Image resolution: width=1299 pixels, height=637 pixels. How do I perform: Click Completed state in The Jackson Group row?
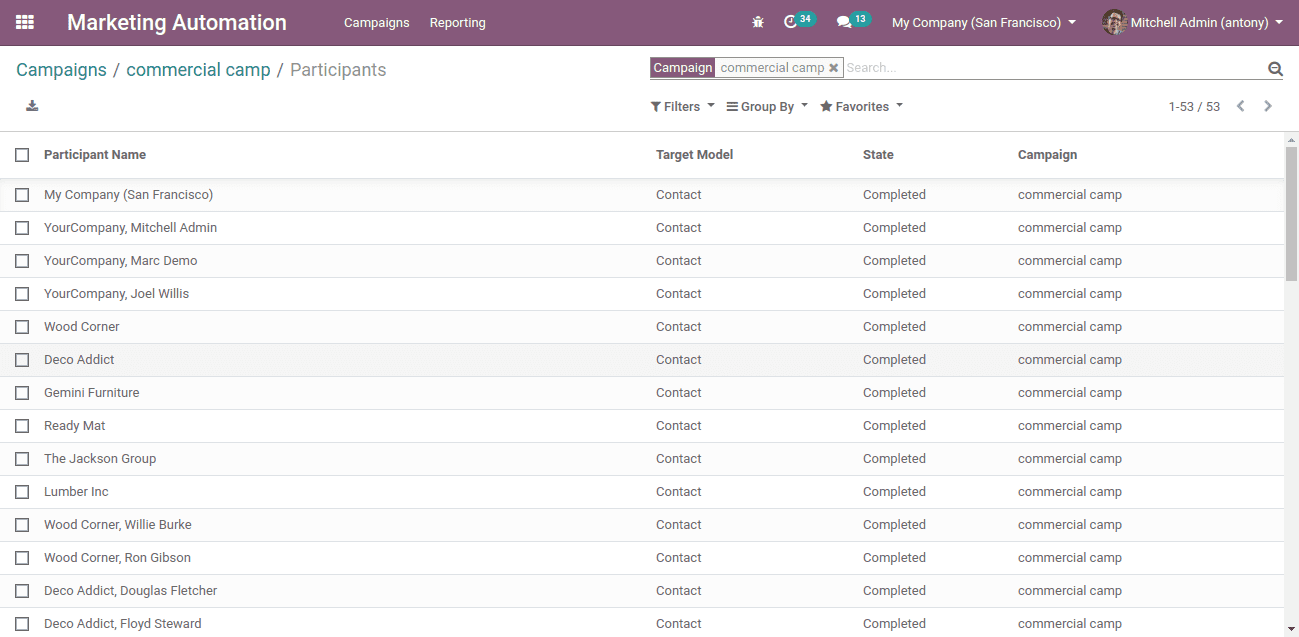895,459
